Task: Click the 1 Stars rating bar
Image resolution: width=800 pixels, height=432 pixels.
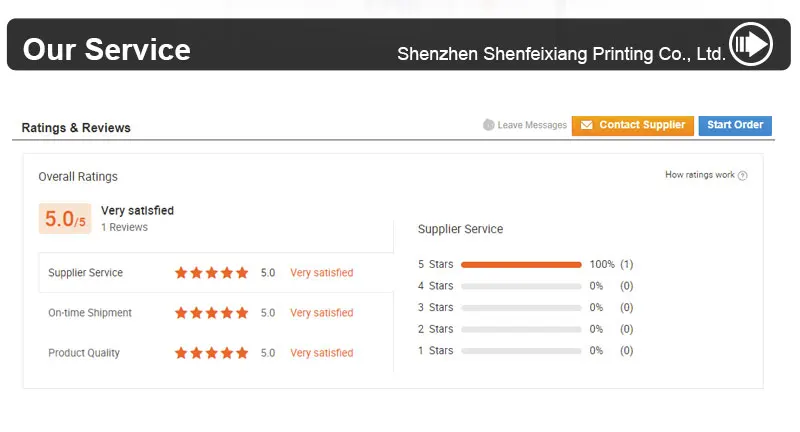Action: (521, 351)
